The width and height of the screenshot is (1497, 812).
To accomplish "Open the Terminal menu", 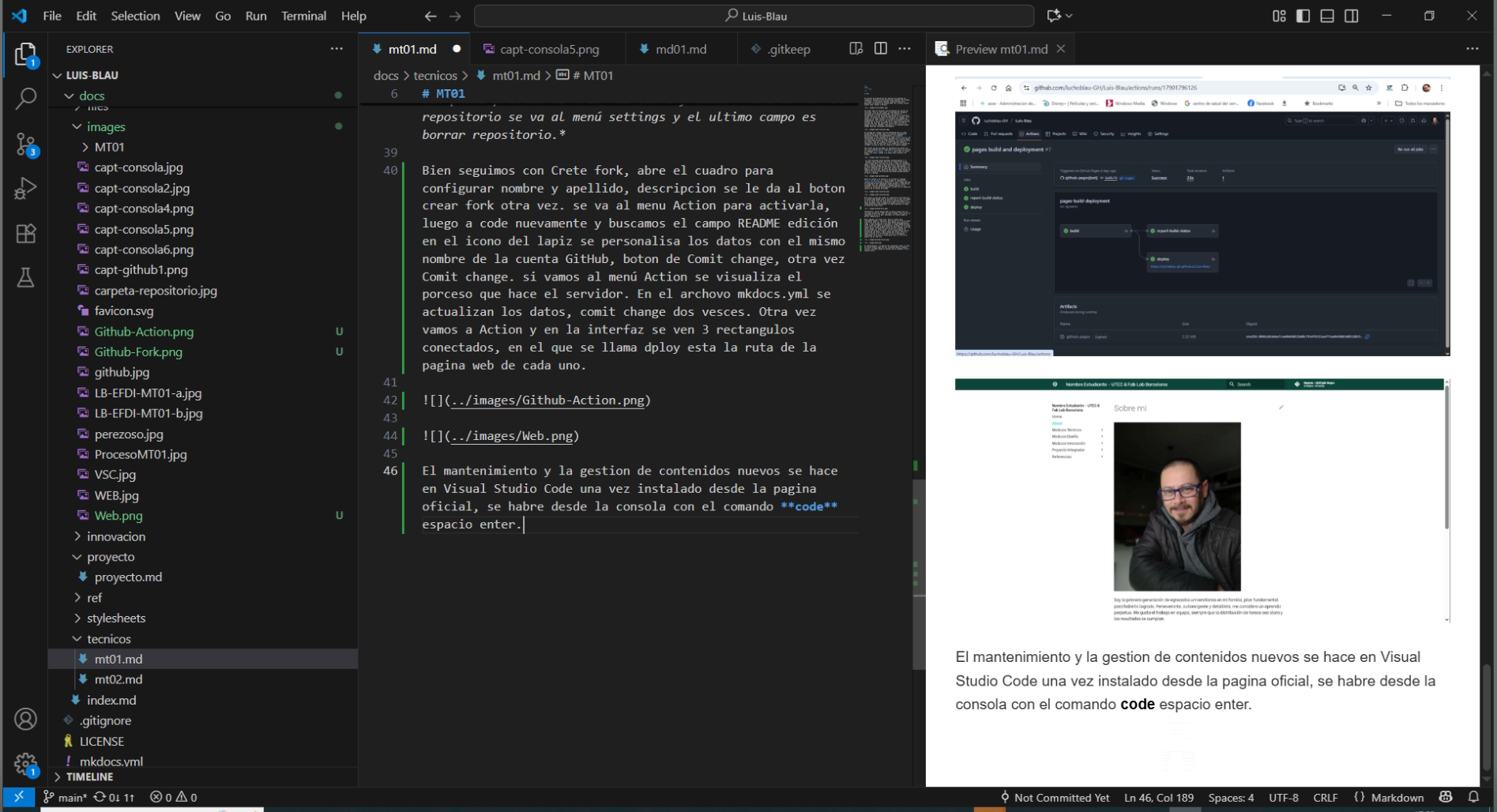I will (x=303, y=16).
